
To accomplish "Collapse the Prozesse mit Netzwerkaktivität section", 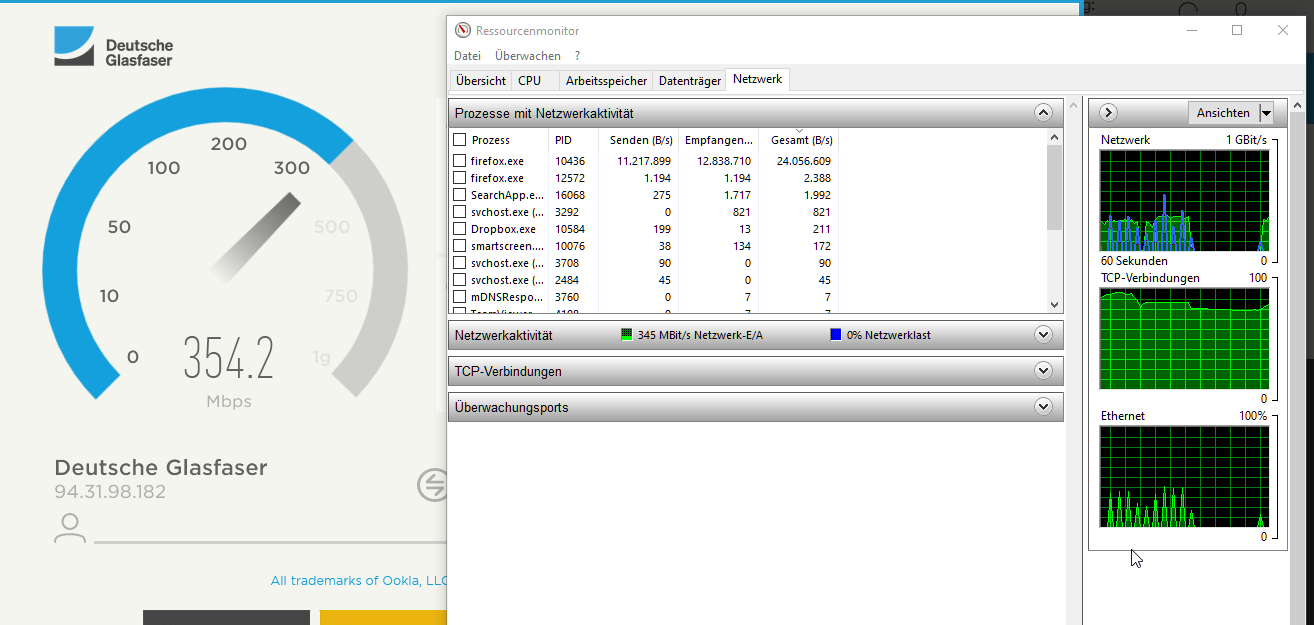I will (x=1044, y=113).
